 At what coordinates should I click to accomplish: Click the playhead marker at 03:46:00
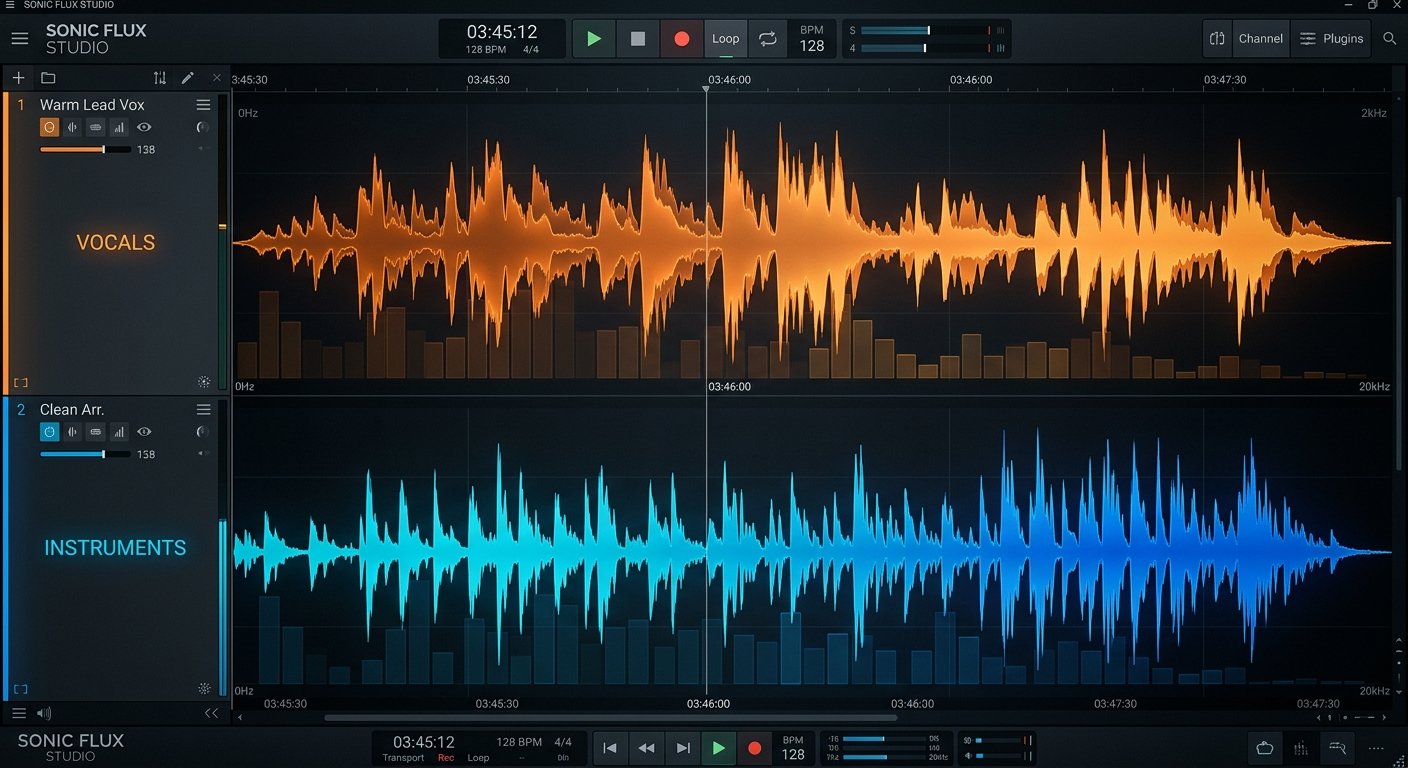tap(706, 90)
